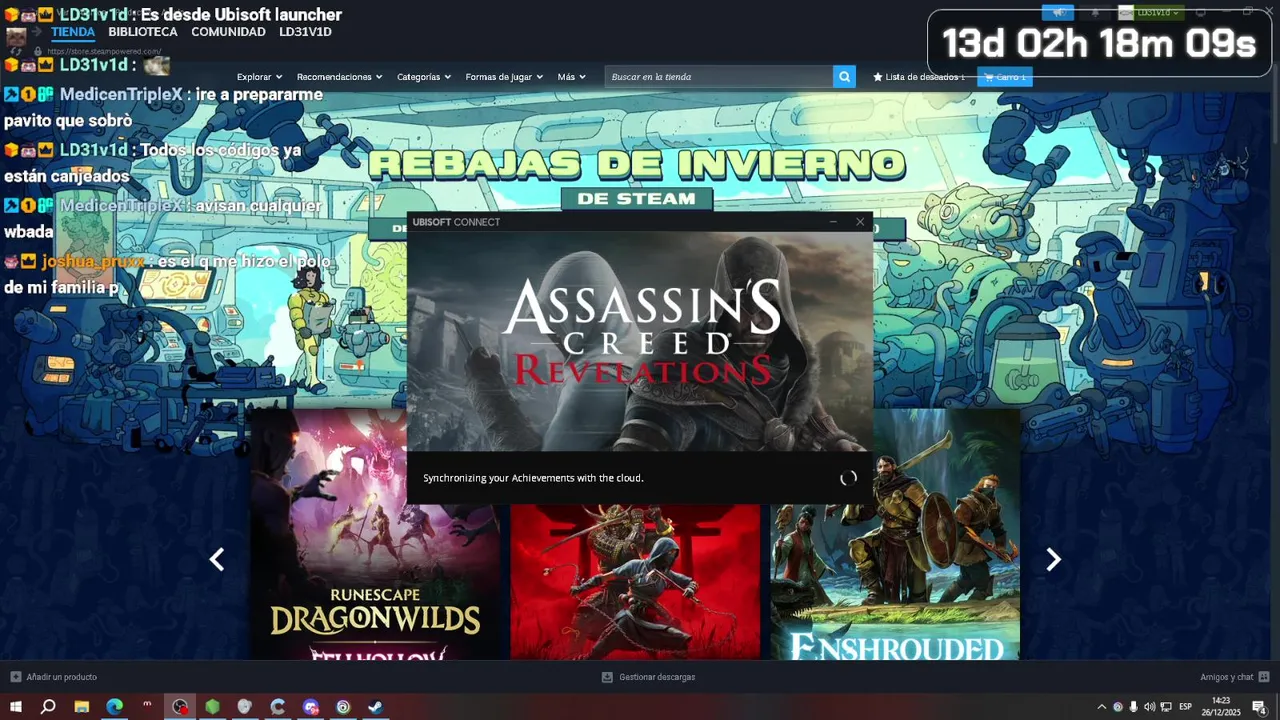Screen dimensions: 1280x720
Task: Click the microphone tray icon
Action: coord(1133,707)
